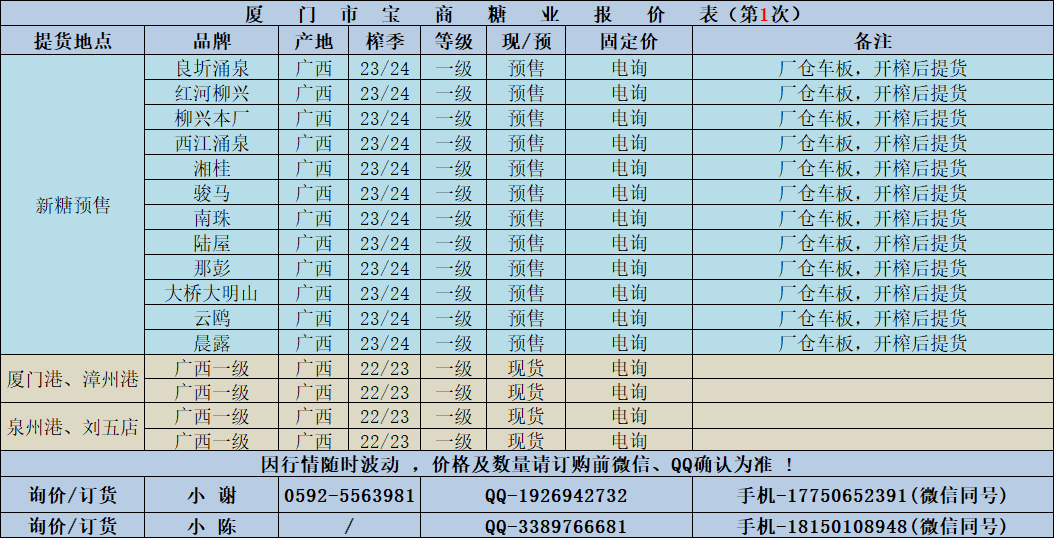Click the 固定价 column header
The width and height of the screenshot is (1054, 539).
click(x=628, y=41)
